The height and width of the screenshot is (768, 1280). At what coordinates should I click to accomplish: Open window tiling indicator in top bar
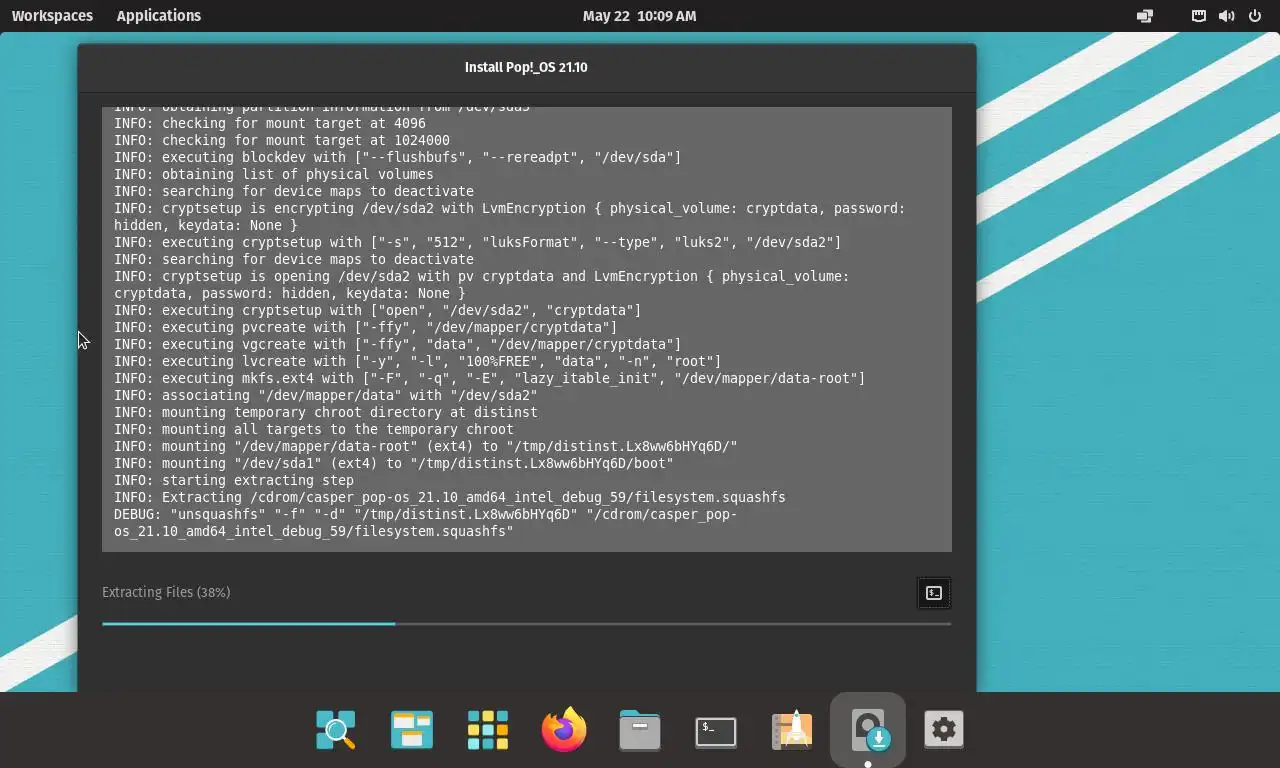click(1145, 16)
